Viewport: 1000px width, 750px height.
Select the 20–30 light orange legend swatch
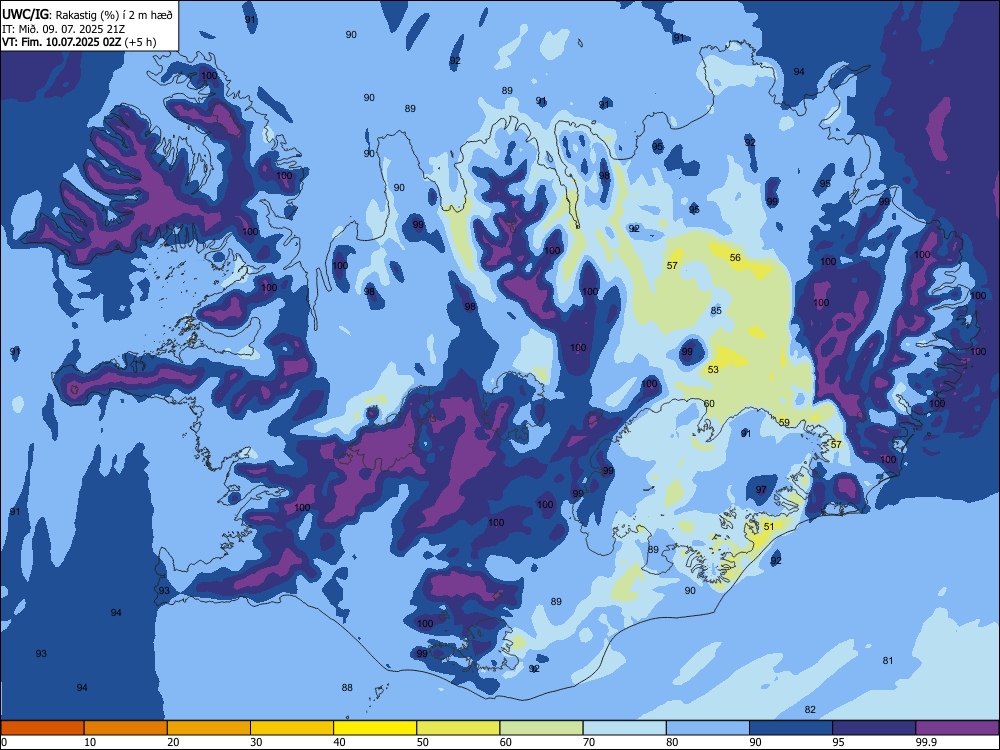coord(209,728)
